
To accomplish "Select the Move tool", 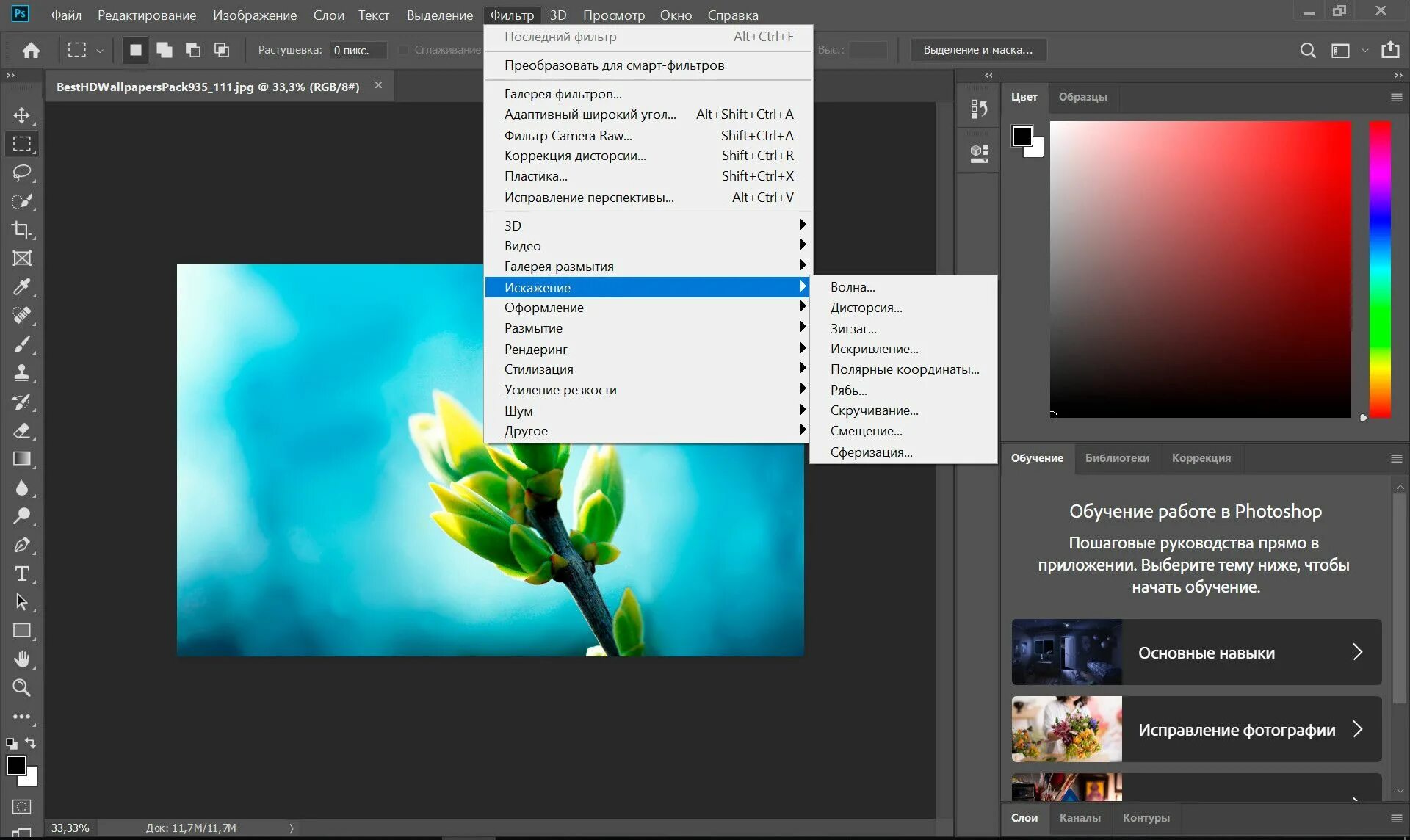I will pos(22,115).
